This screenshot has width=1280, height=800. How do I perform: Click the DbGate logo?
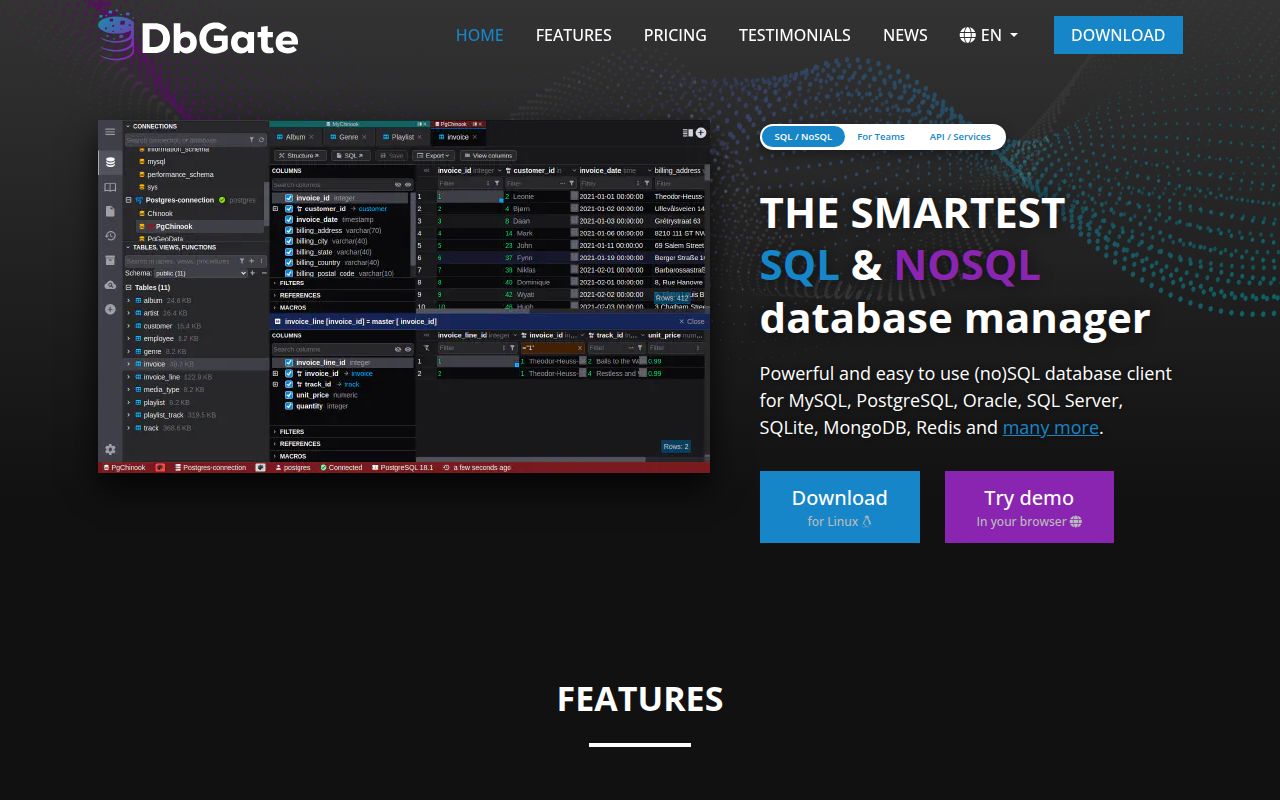198,36
